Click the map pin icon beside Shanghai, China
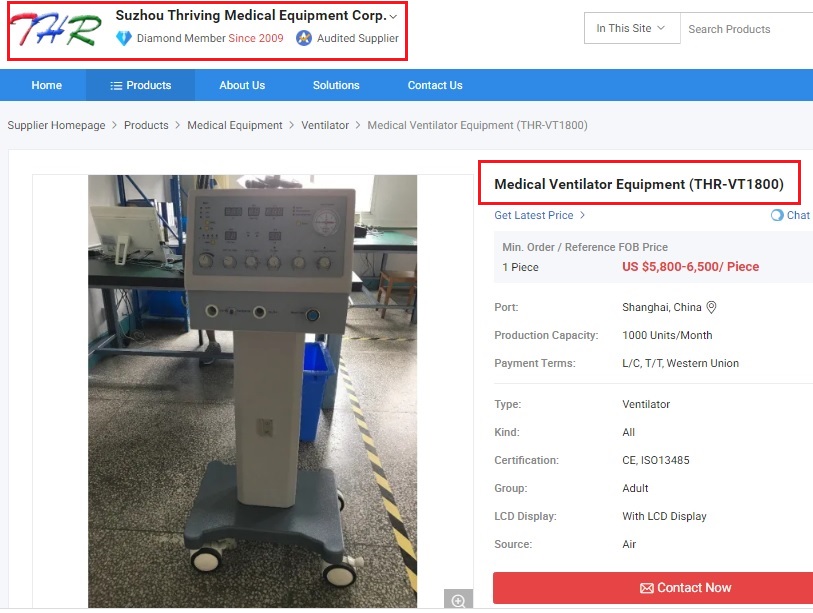This screenshot has width=813, height=613. (x=711, y=308)
